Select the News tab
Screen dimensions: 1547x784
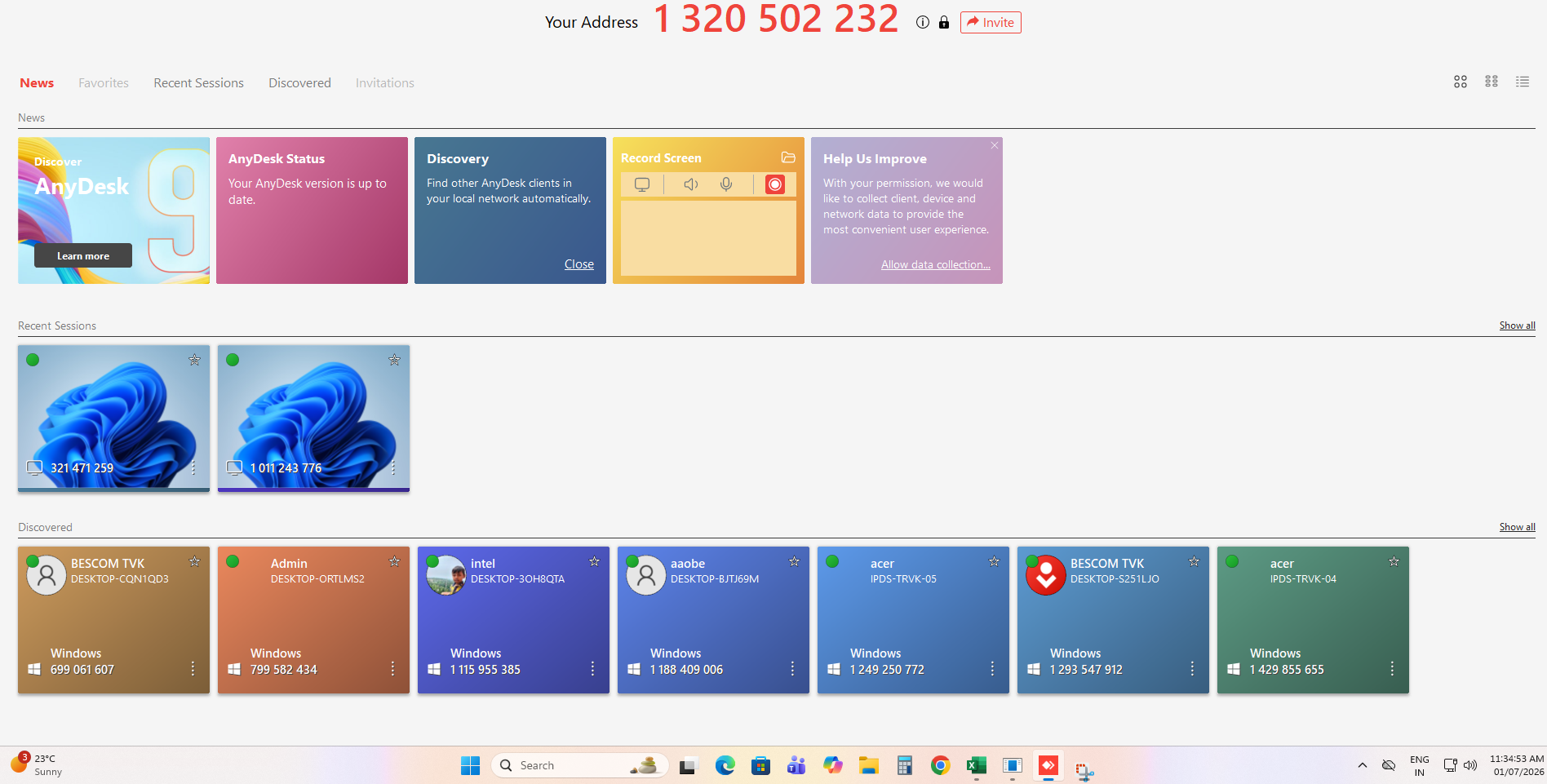pyautogui.click(x=37, y=83)
